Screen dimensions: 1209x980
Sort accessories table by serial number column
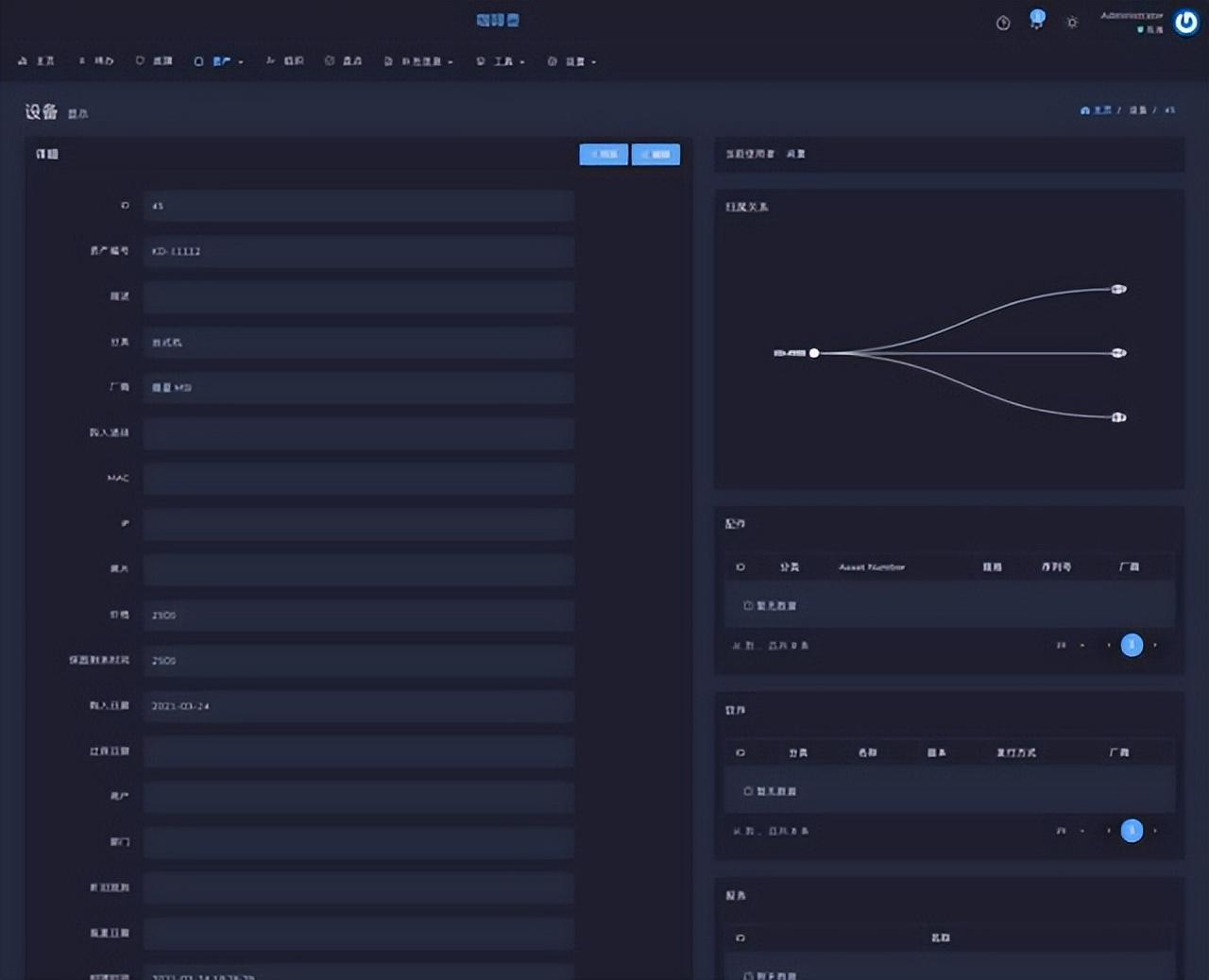1056,567
